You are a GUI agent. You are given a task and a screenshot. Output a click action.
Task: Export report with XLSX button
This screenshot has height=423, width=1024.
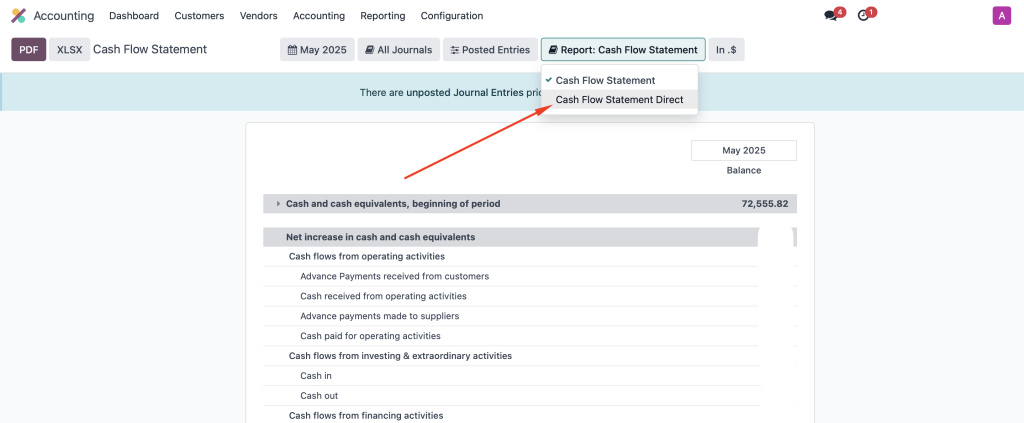[x=69, y=50]
